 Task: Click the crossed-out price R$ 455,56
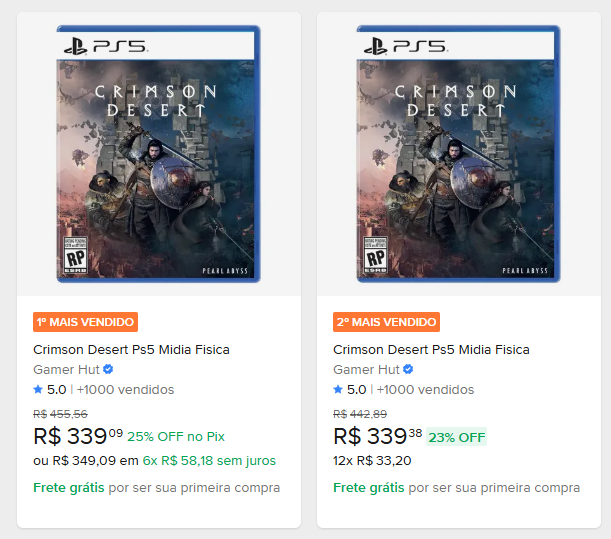60,414
